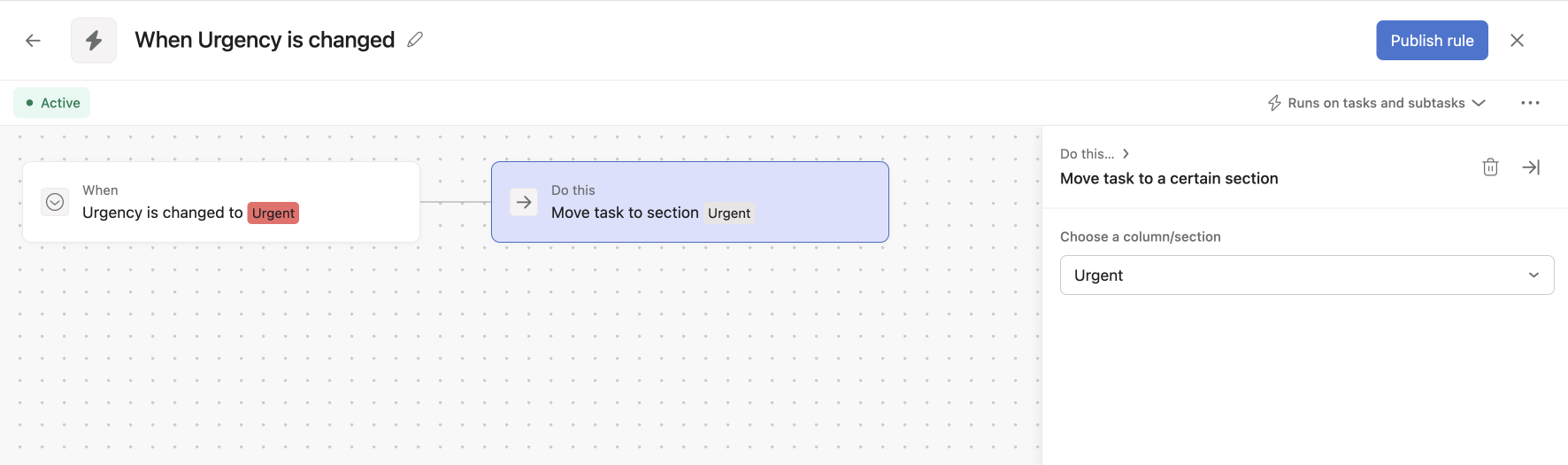Open Runs on tasks and subtasks dropdown
Screen dimensions: 1568x465
coord(1377,103)
